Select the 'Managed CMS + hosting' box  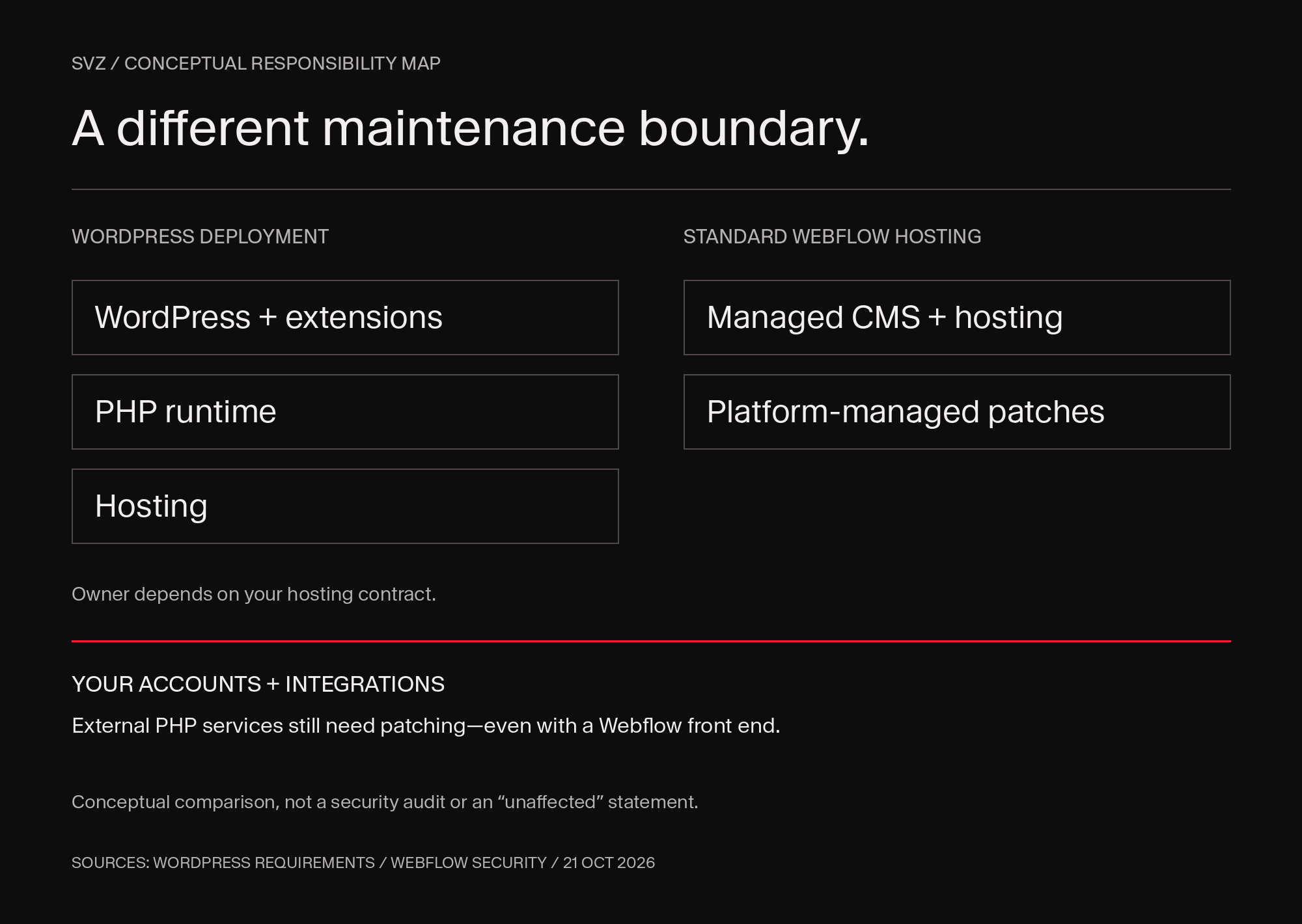(x=957, y=318)
